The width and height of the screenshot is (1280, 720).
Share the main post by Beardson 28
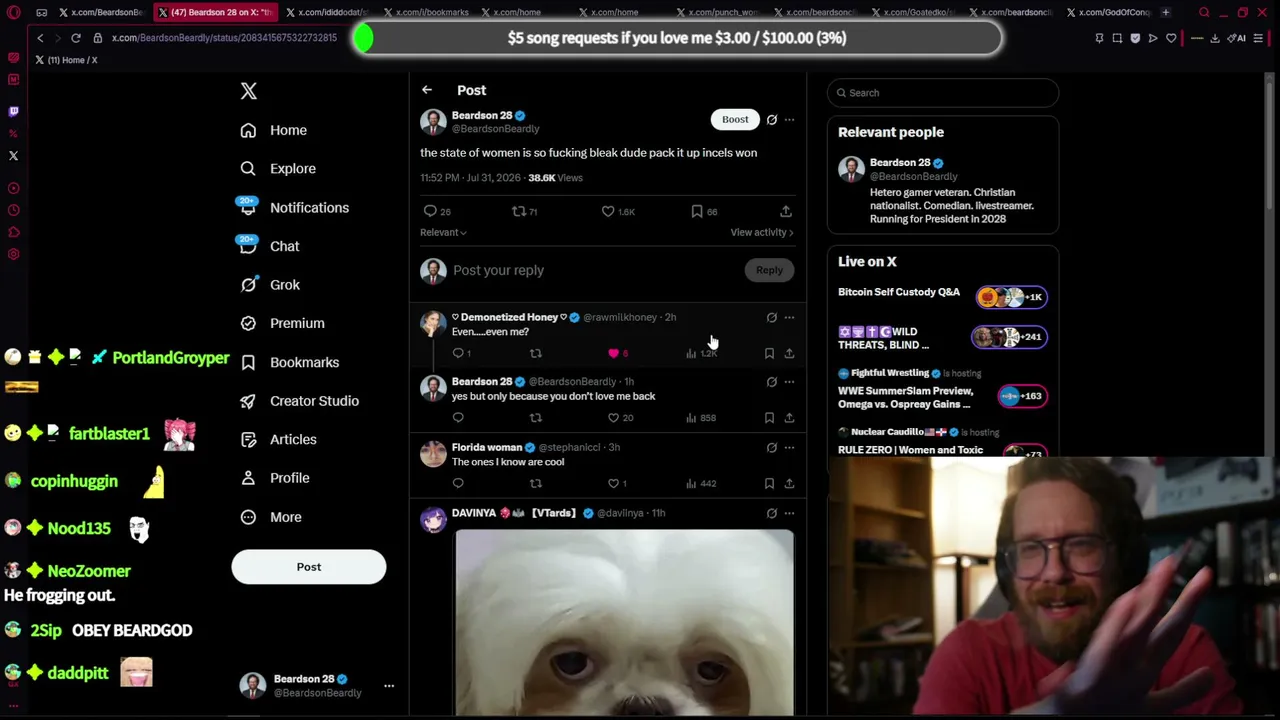[786, 211]
